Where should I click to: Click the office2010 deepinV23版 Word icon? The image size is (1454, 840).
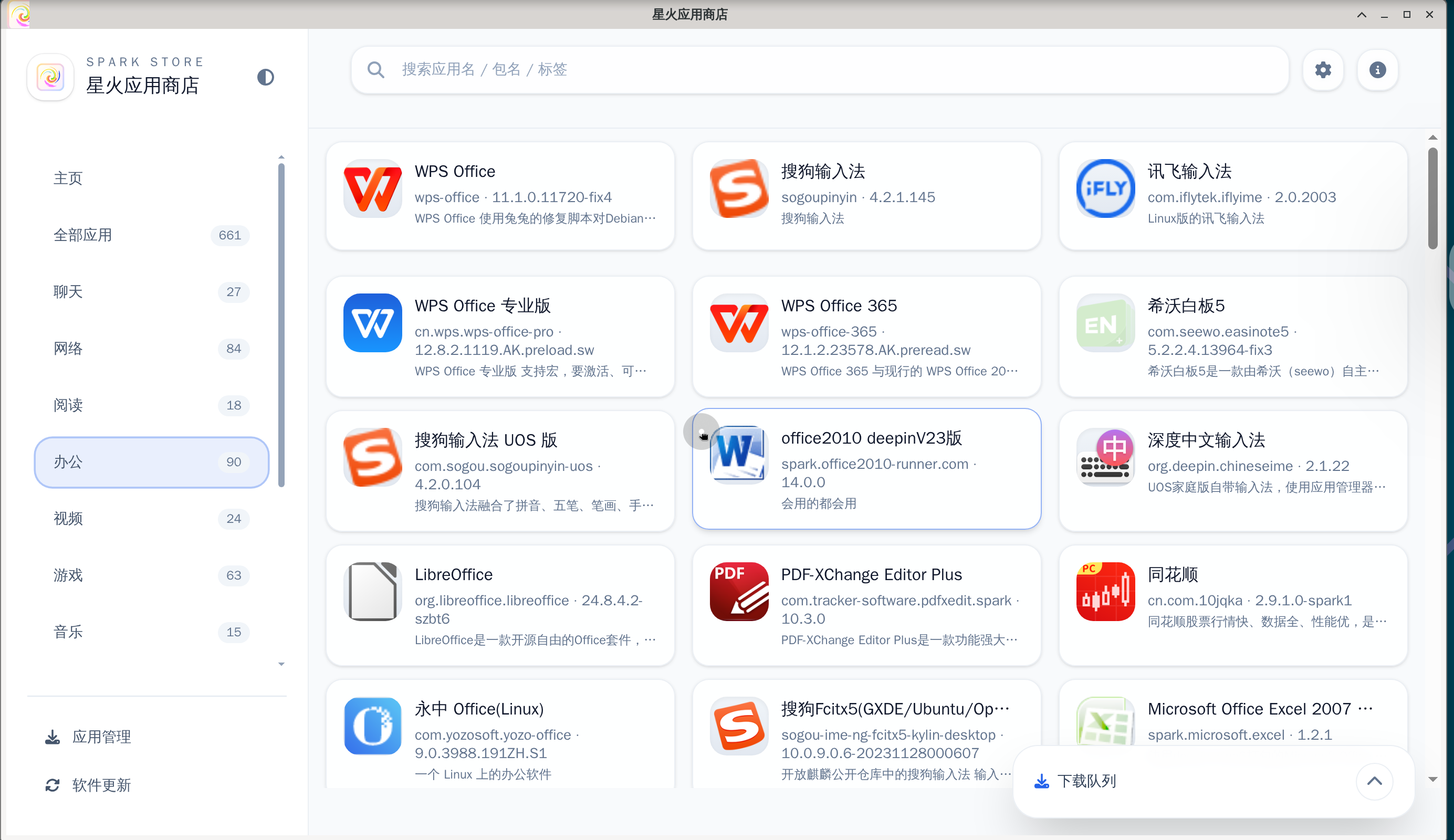coord(738,455)
